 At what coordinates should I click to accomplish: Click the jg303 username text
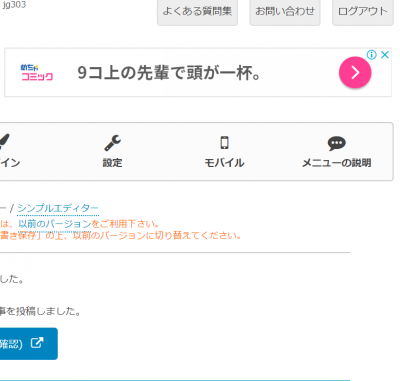14,5
